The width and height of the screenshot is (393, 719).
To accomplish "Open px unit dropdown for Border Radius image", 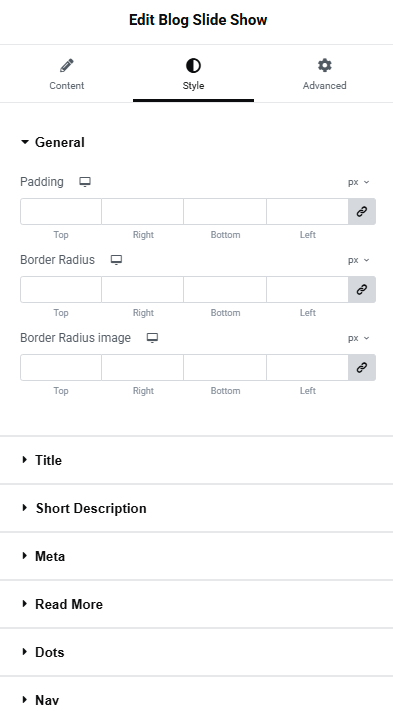I will [x=358, y=338].
